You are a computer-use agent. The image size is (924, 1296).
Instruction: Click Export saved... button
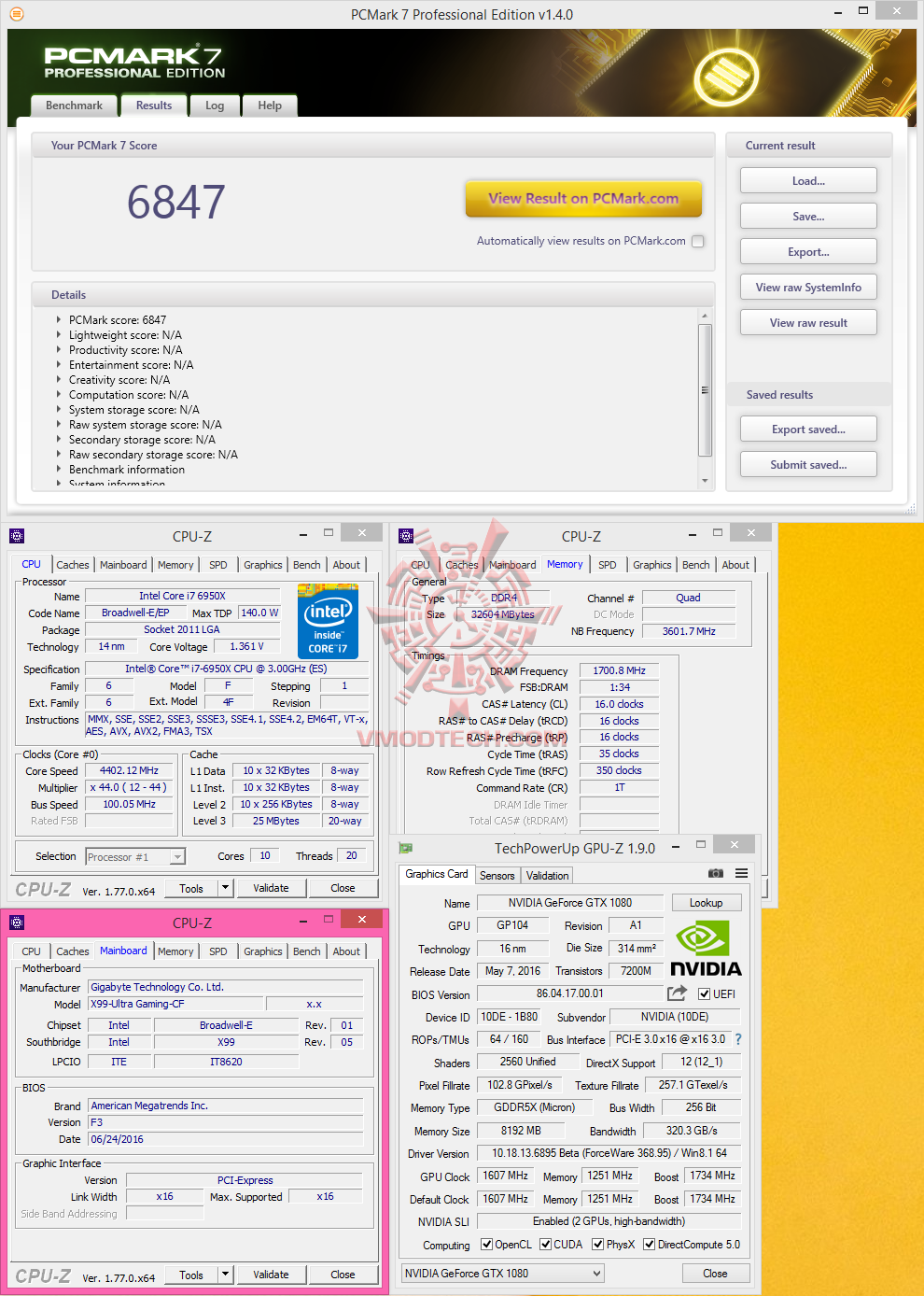pyautogui.click(x=808, y=430)
